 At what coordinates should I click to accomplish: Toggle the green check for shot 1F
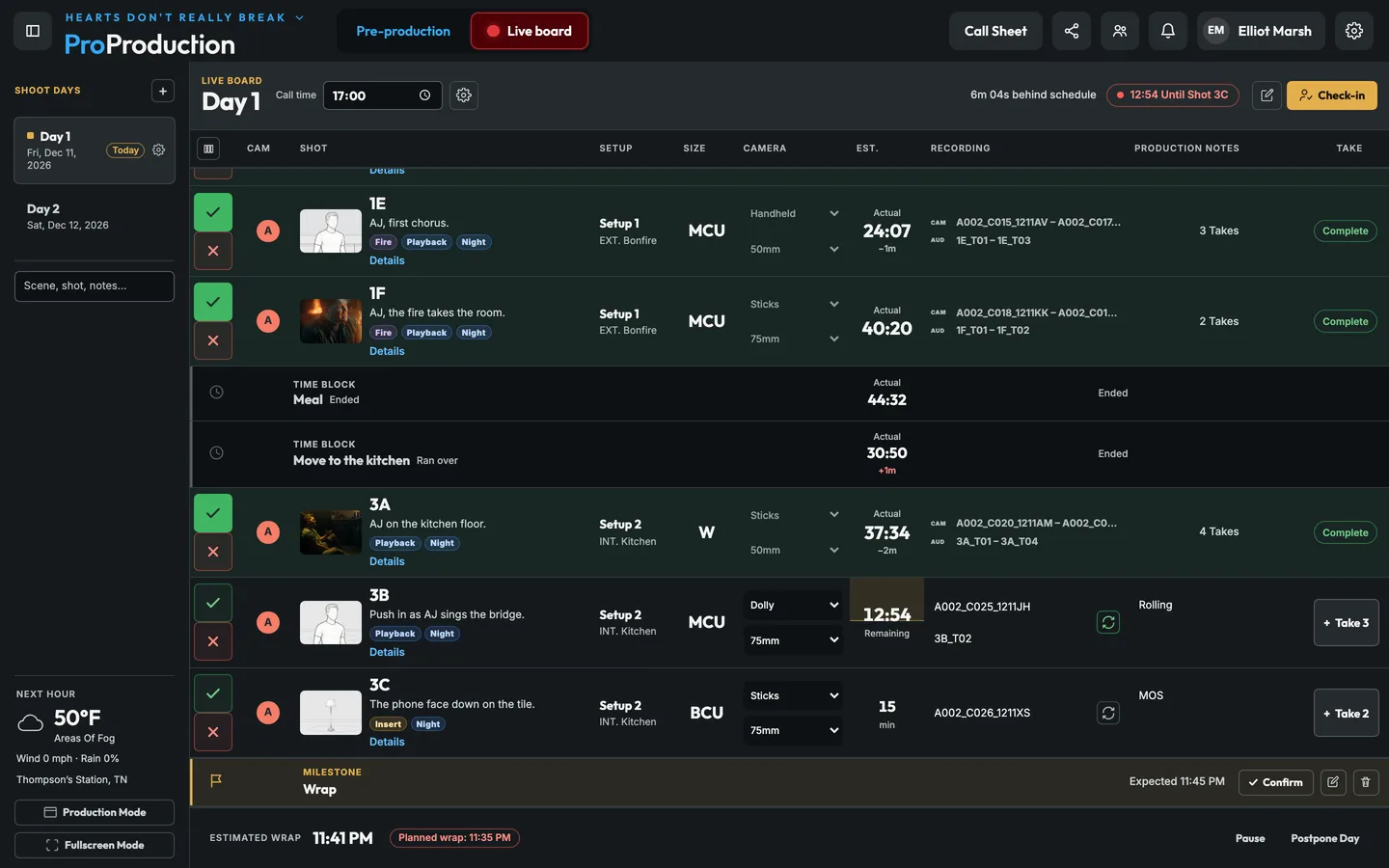point(213,302)
